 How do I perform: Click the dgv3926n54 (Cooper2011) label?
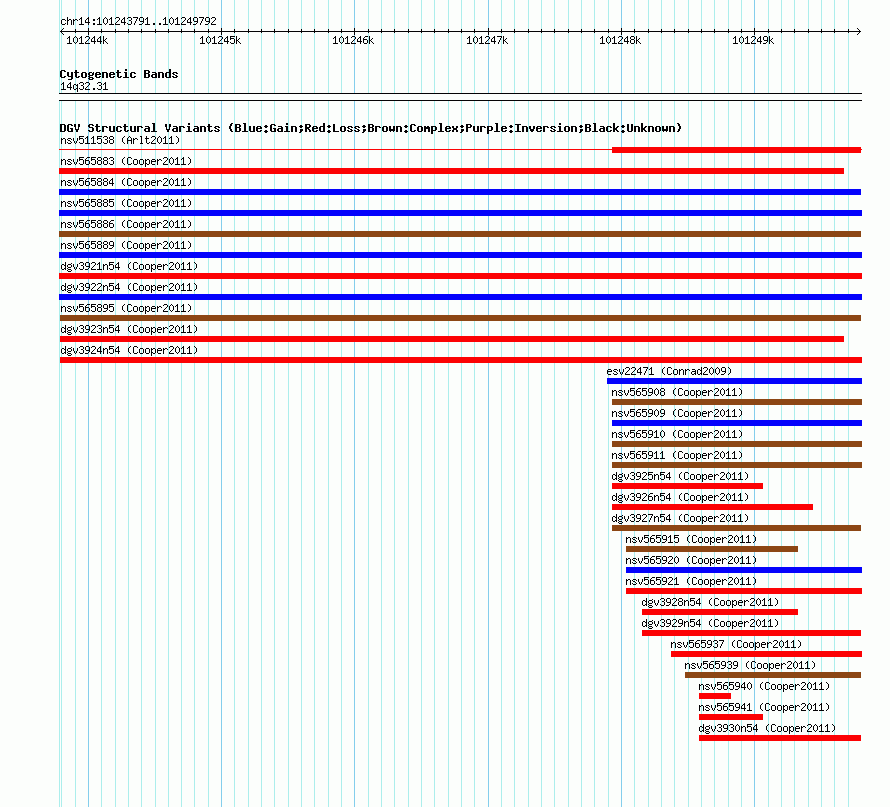click(680, 497)
